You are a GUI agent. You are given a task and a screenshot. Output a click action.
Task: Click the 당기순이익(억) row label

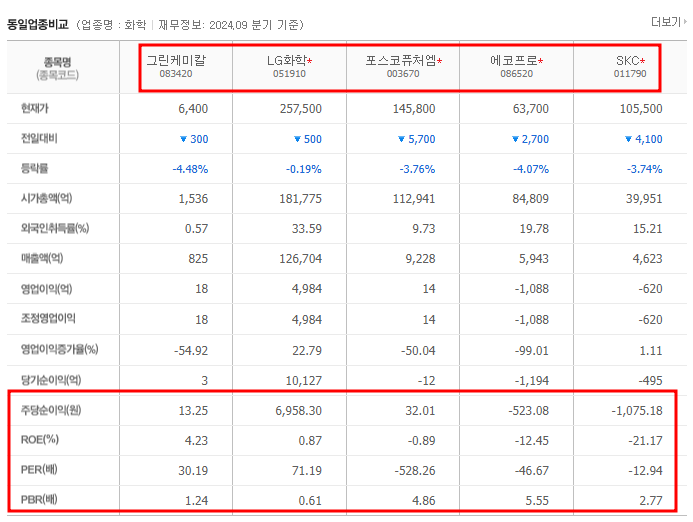(x=51, y=380)
